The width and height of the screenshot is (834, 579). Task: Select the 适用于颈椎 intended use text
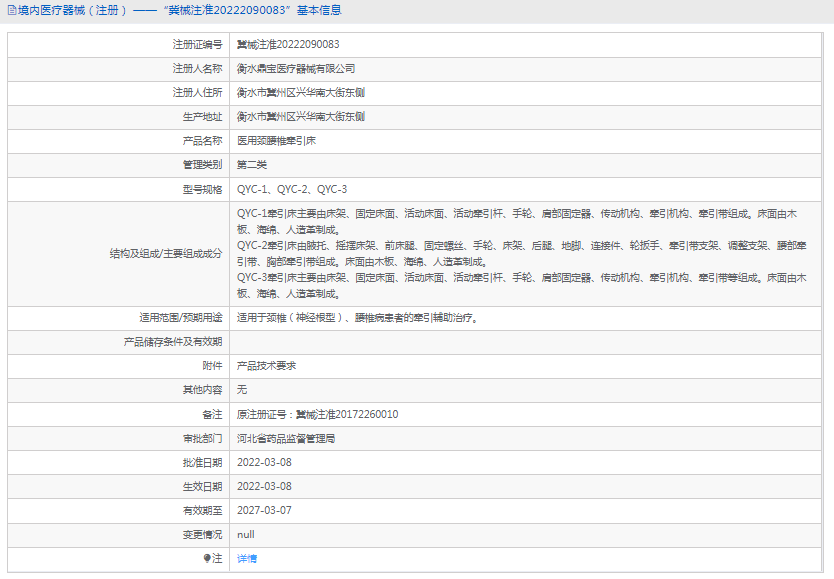coord(358,317)
